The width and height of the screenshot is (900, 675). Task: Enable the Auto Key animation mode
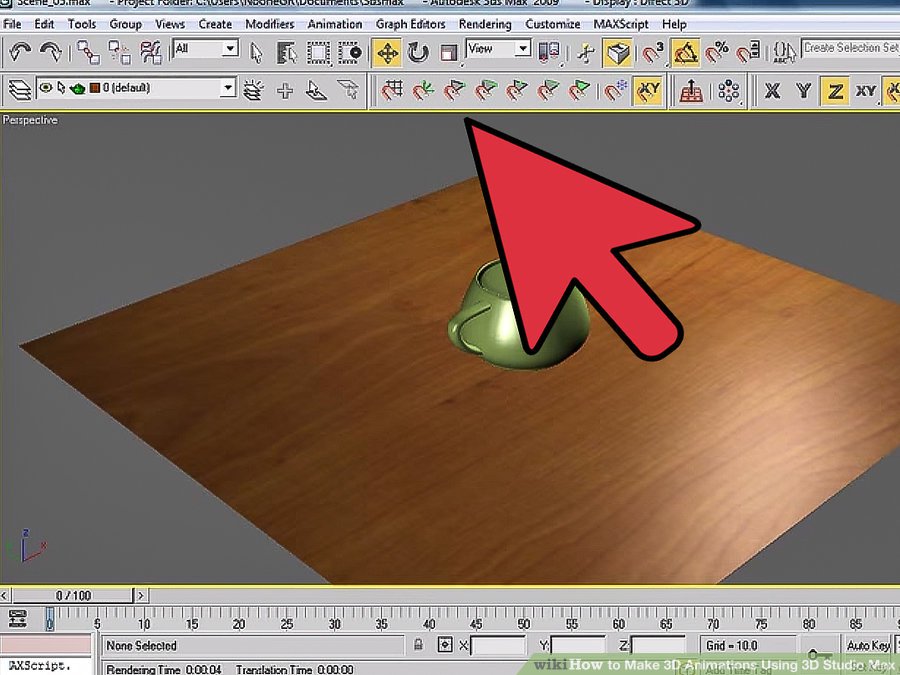click(868, 646)
